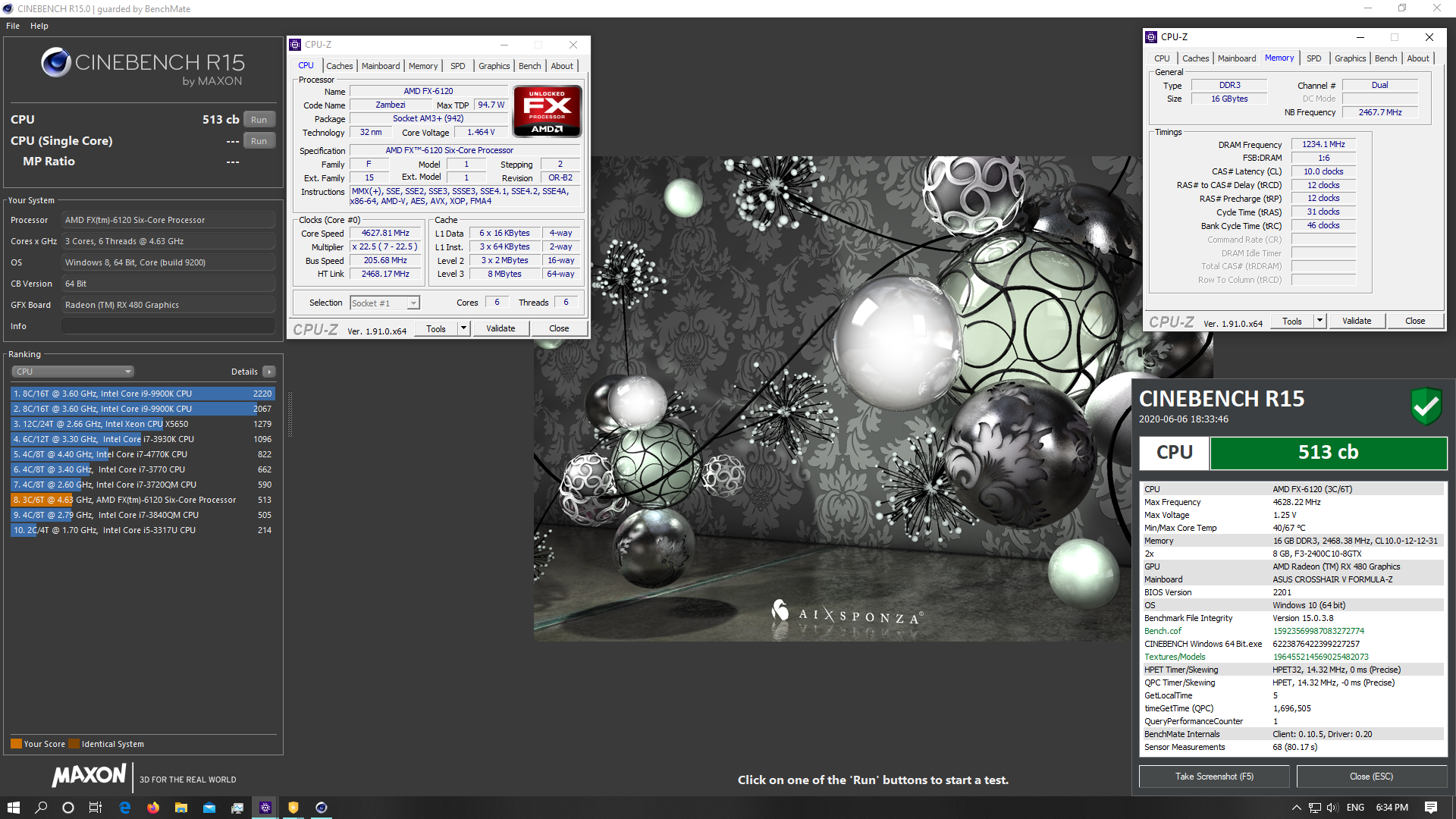Click CPU-Z icon in left window title

pos(296,45)
